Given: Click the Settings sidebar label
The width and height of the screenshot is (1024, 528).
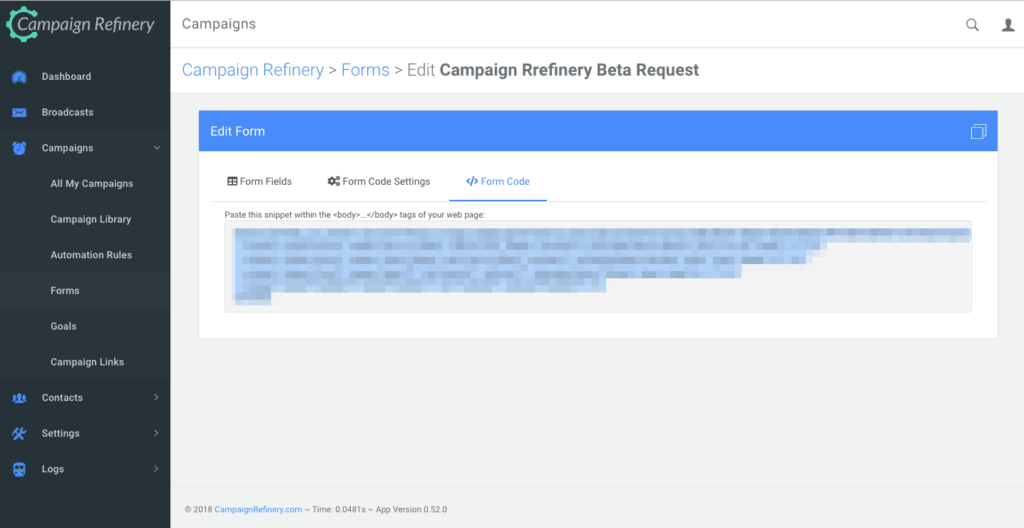Looking at the screenshot, I should pyautogui.click(x=61, y=433).
